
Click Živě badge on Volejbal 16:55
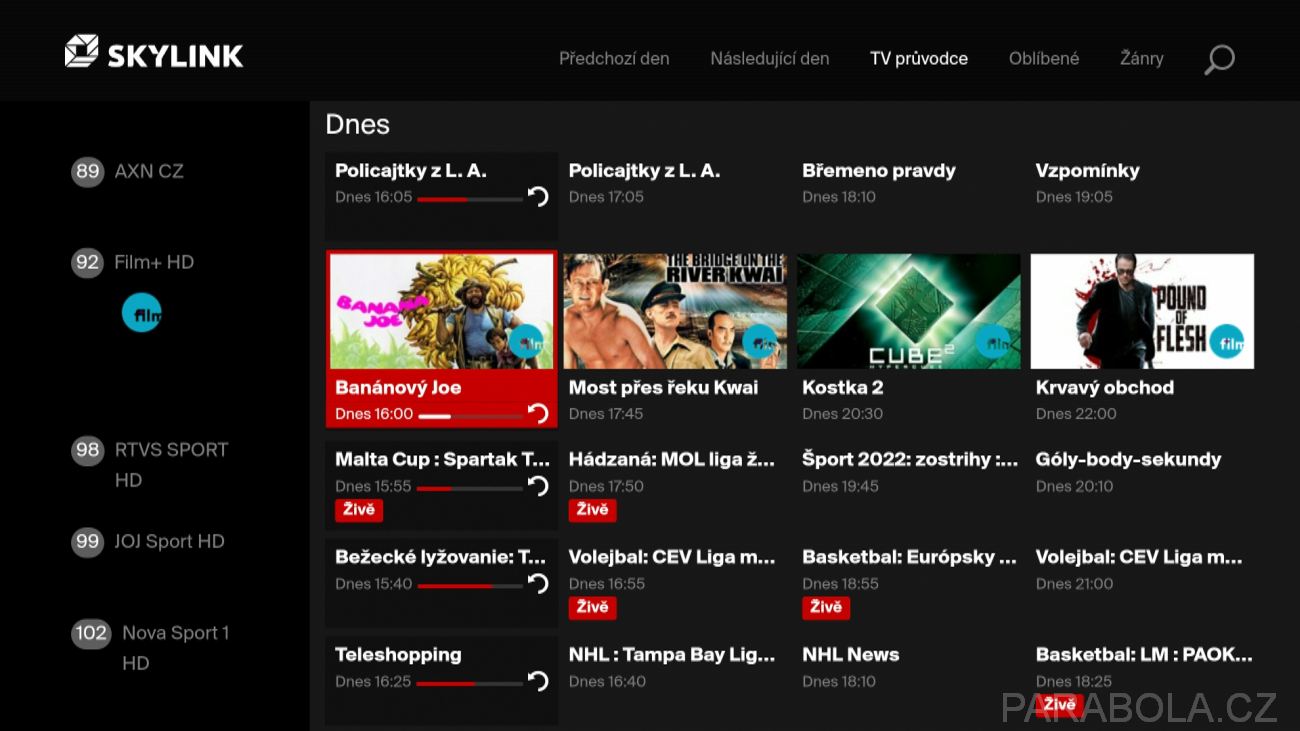pos(593,608)
